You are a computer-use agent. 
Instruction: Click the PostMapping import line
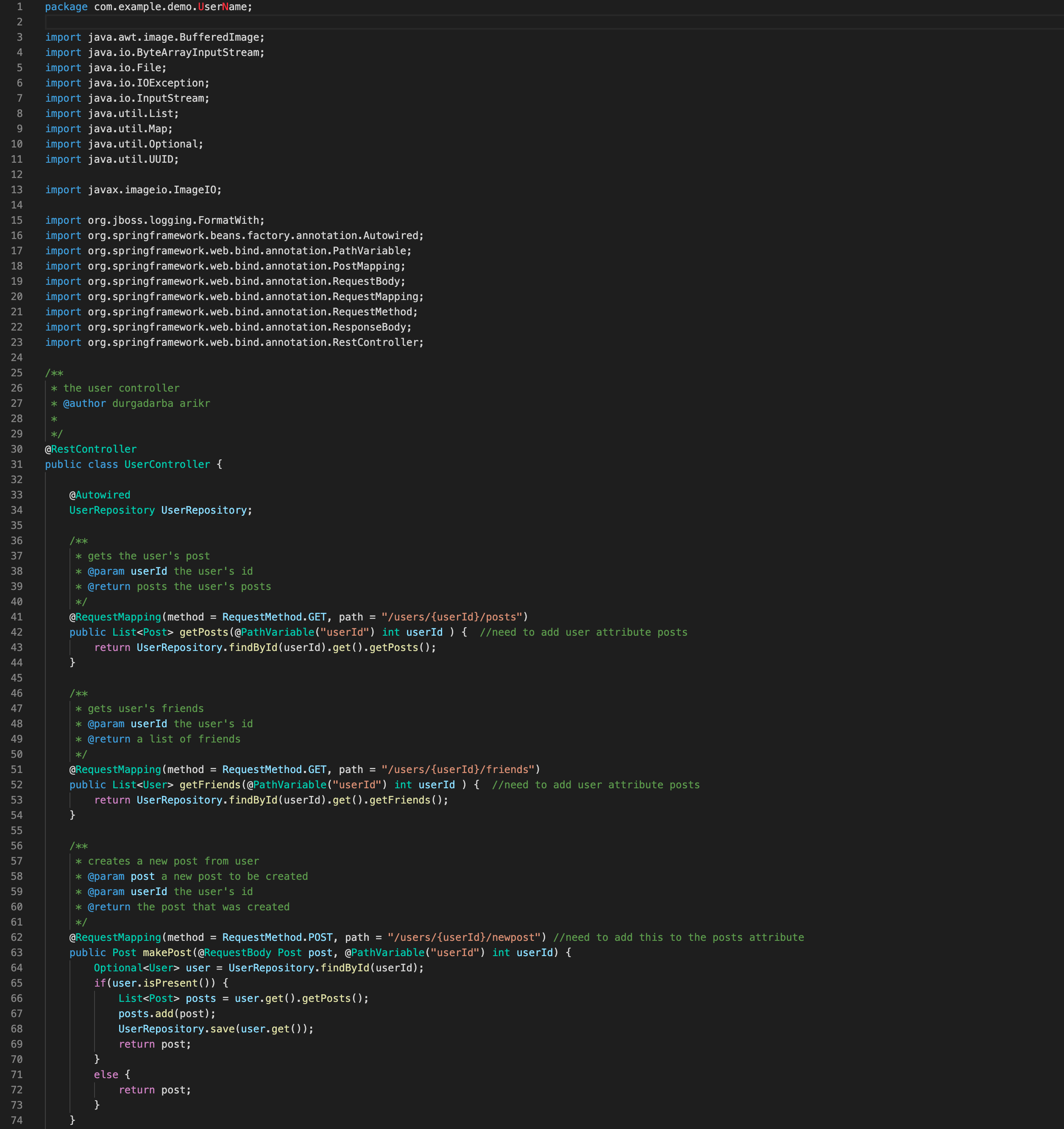click(226, 266)
